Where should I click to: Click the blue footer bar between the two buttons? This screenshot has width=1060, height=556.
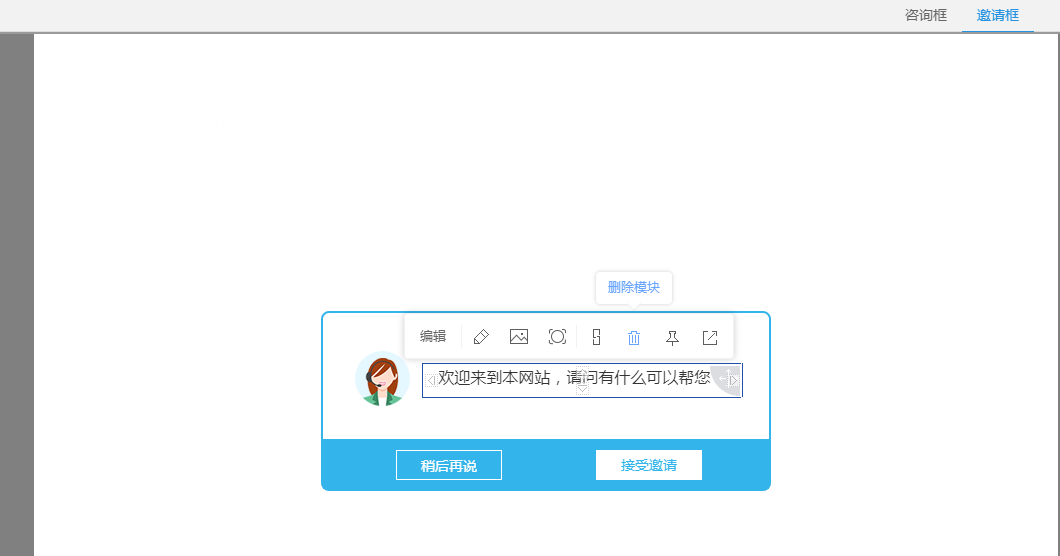548,465
